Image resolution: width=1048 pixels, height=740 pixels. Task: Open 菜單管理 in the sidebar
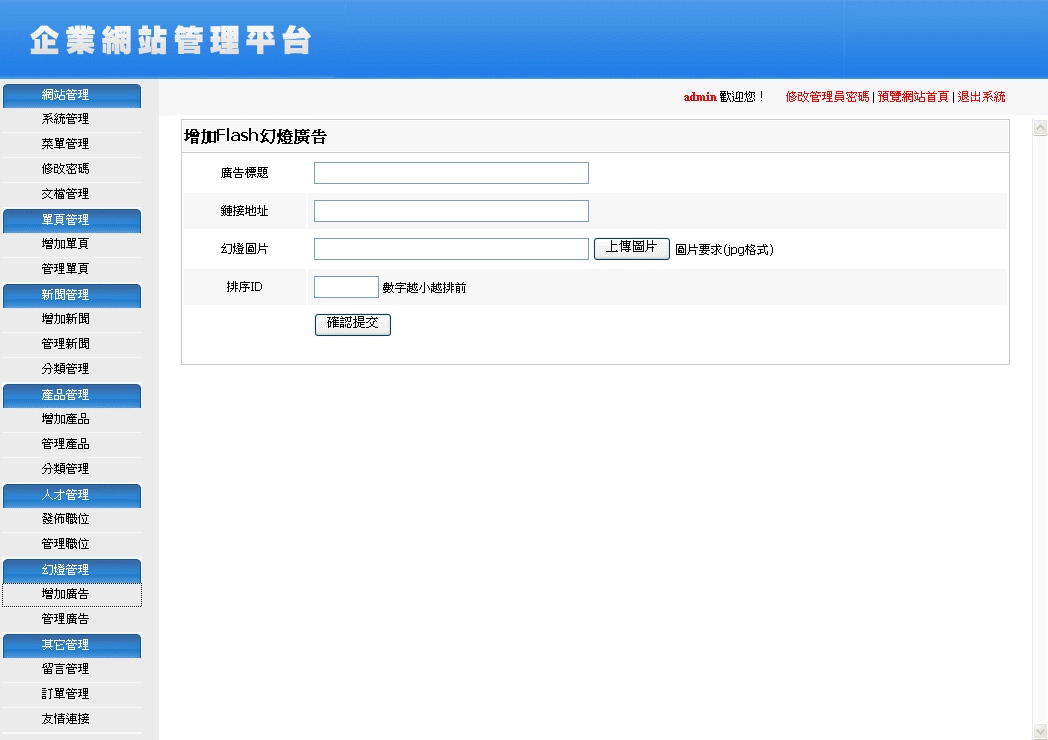pyautogui.click(x=65, y=144)
